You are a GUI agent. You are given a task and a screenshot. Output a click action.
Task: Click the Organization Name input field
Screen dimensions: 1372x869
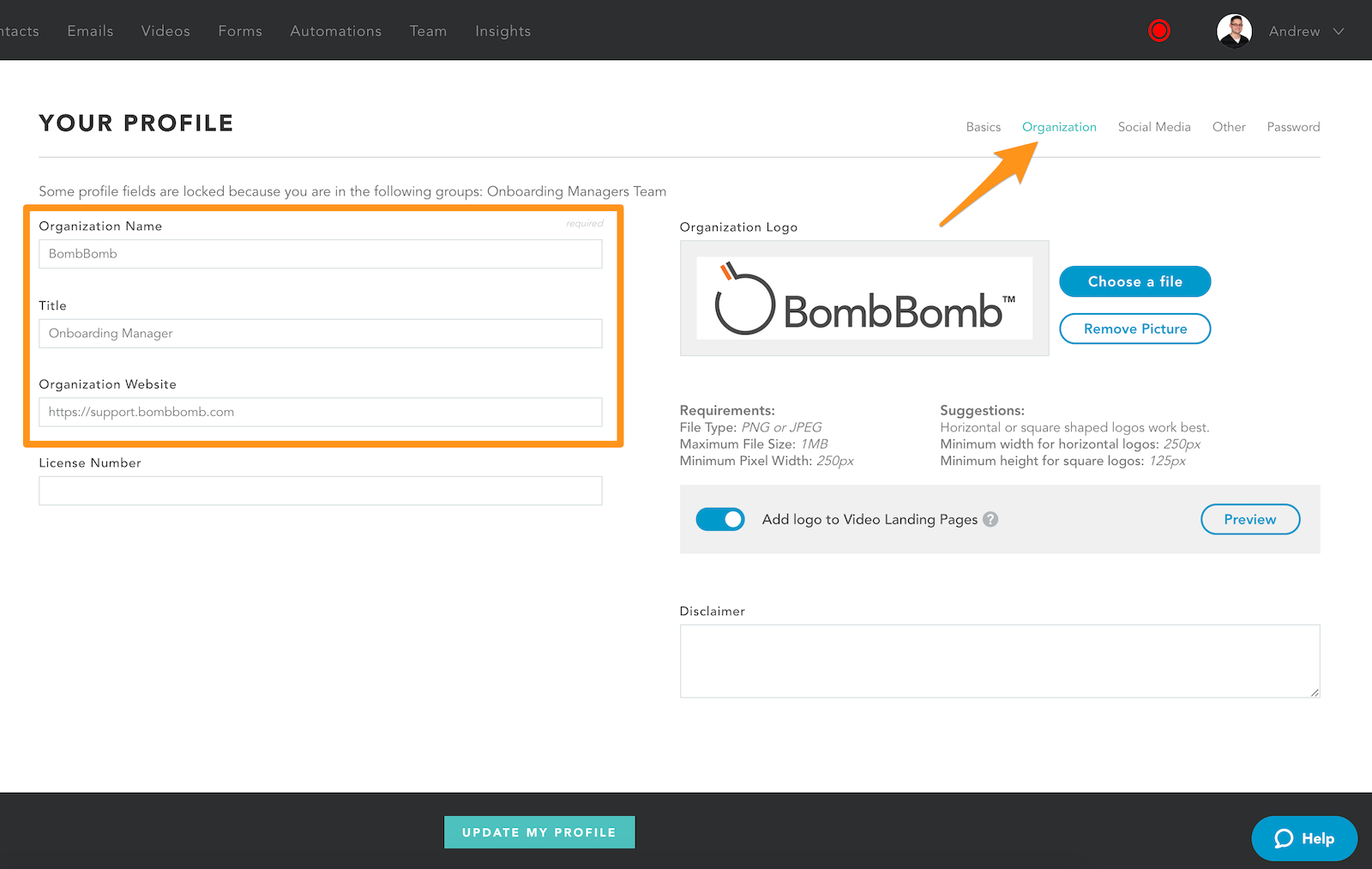click(x=321, y=254)
